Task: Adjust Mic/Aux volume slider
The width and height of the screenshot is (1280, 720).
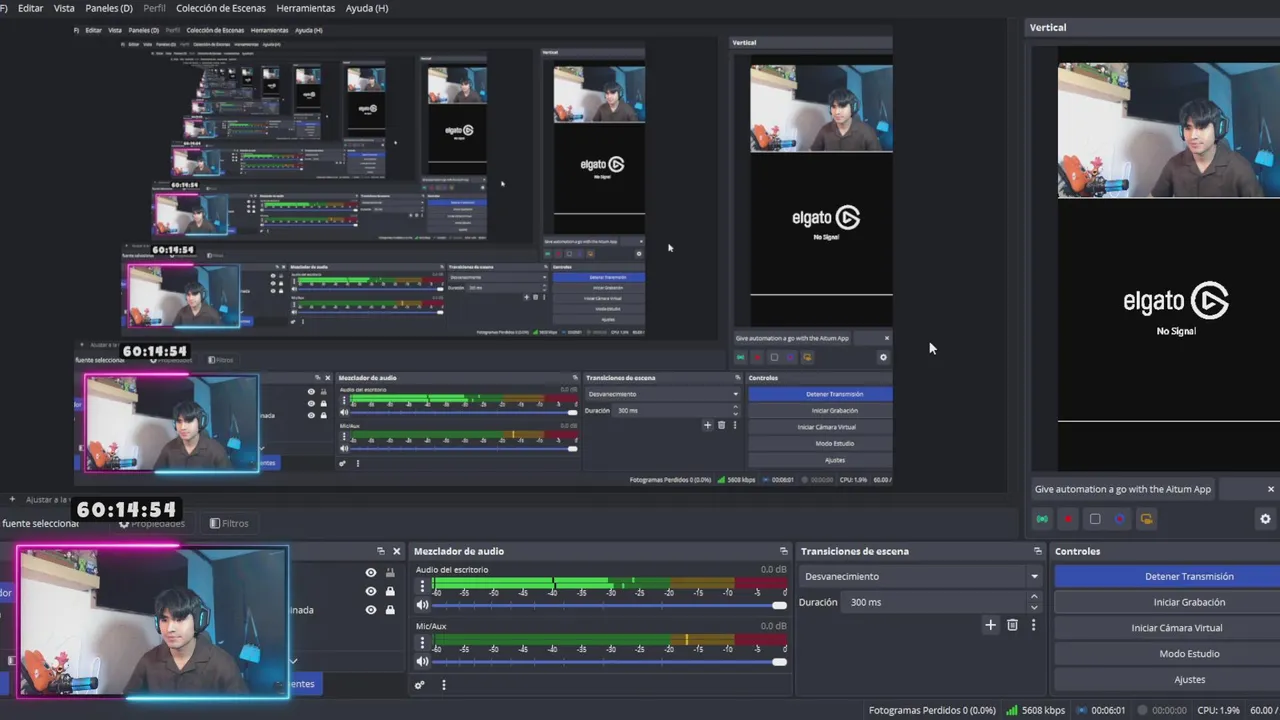Action: click(x=609, y=661)
